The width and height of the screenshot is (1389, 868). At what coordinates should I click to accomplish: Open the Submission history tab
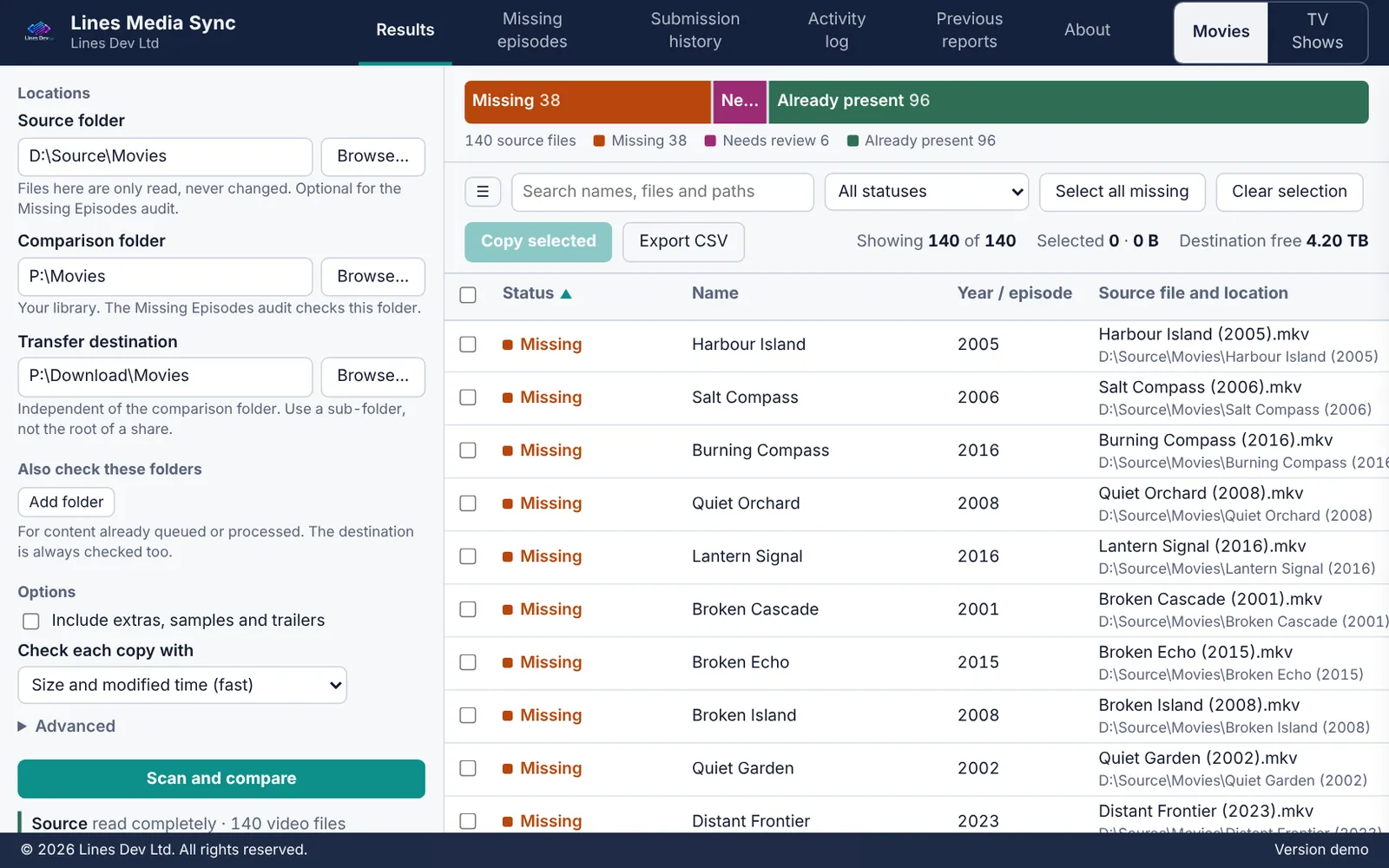694,30
